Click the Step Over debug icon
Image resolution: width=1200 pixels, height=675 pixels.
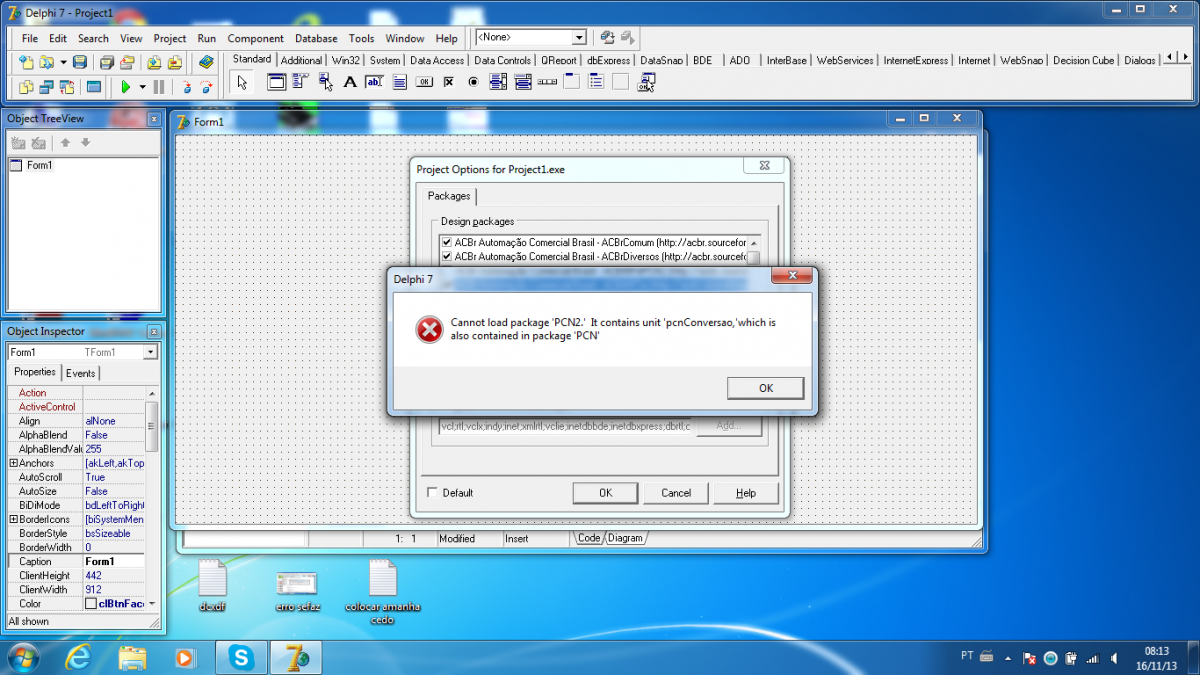tap(207, 87)
